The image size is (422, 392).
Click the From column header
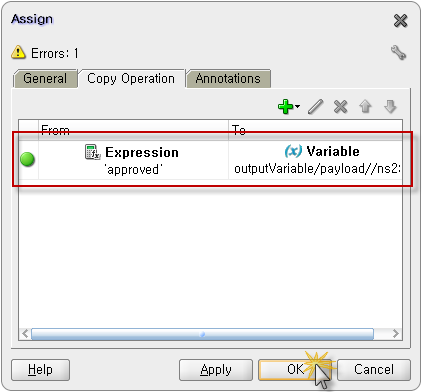[x=133, y=130]
